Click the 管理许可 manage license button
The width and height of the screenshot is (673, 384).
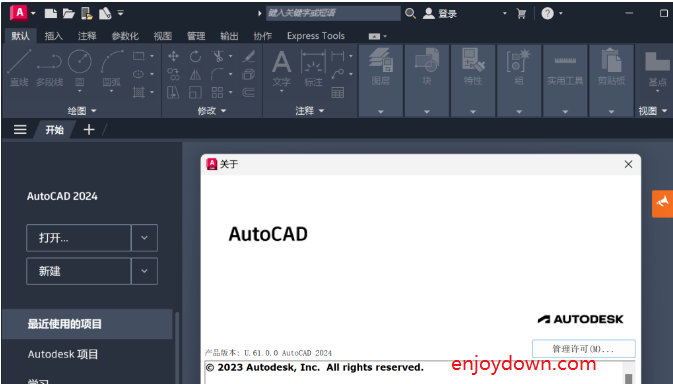point(584,349)
